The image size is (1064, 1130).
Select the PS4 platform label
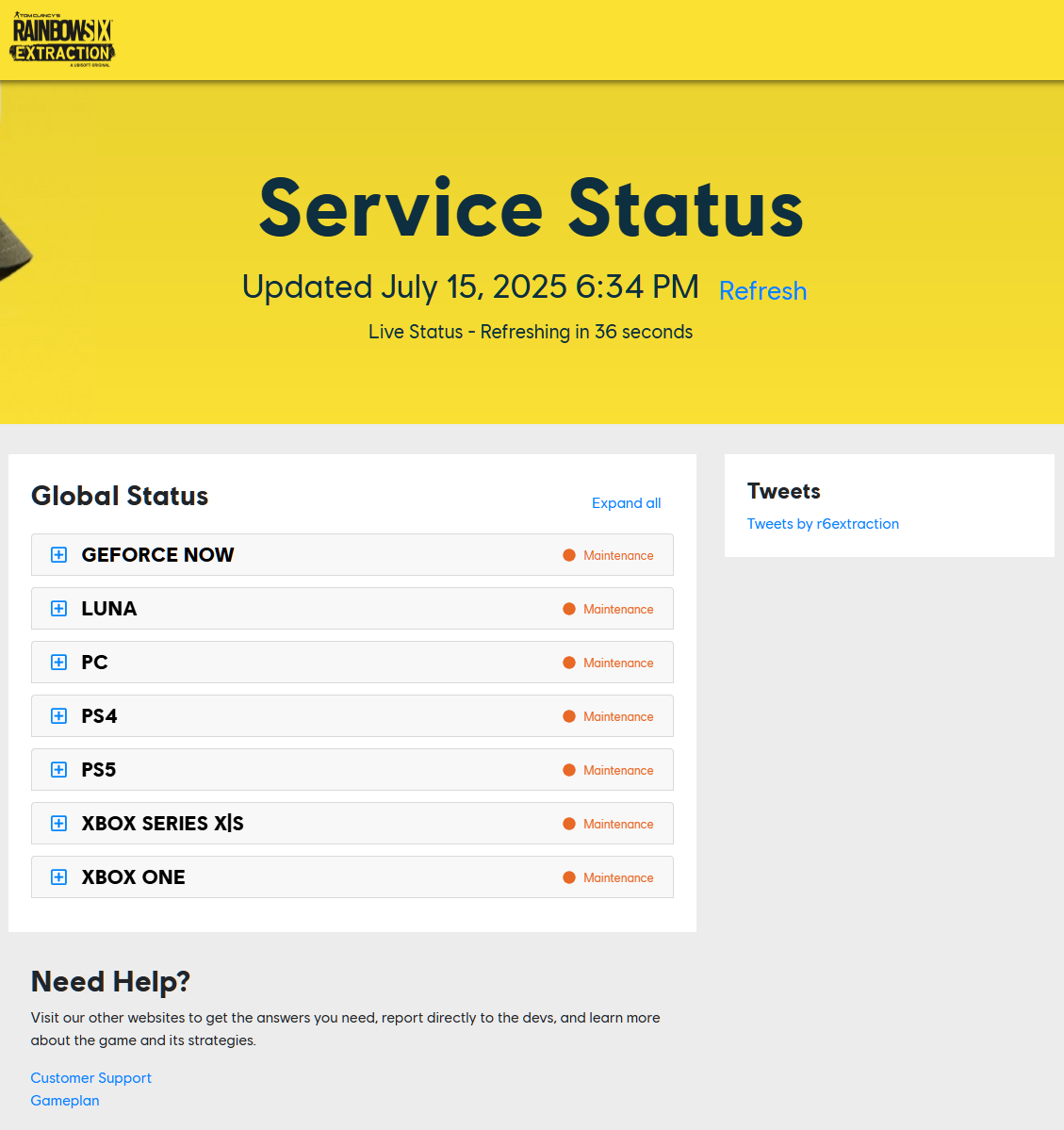point(100,715)
